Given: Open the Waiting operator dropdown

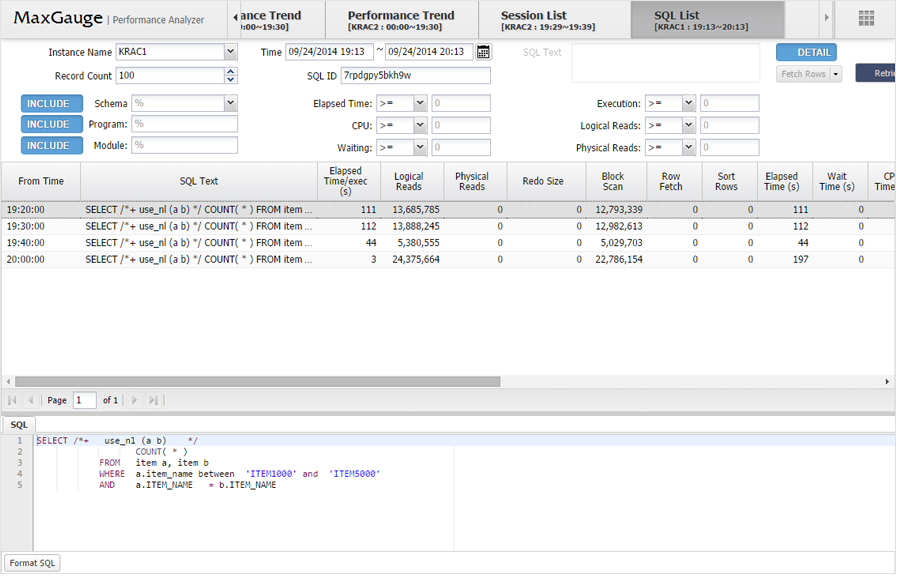Looking at the screenshot, I should [x=420, y=148].
